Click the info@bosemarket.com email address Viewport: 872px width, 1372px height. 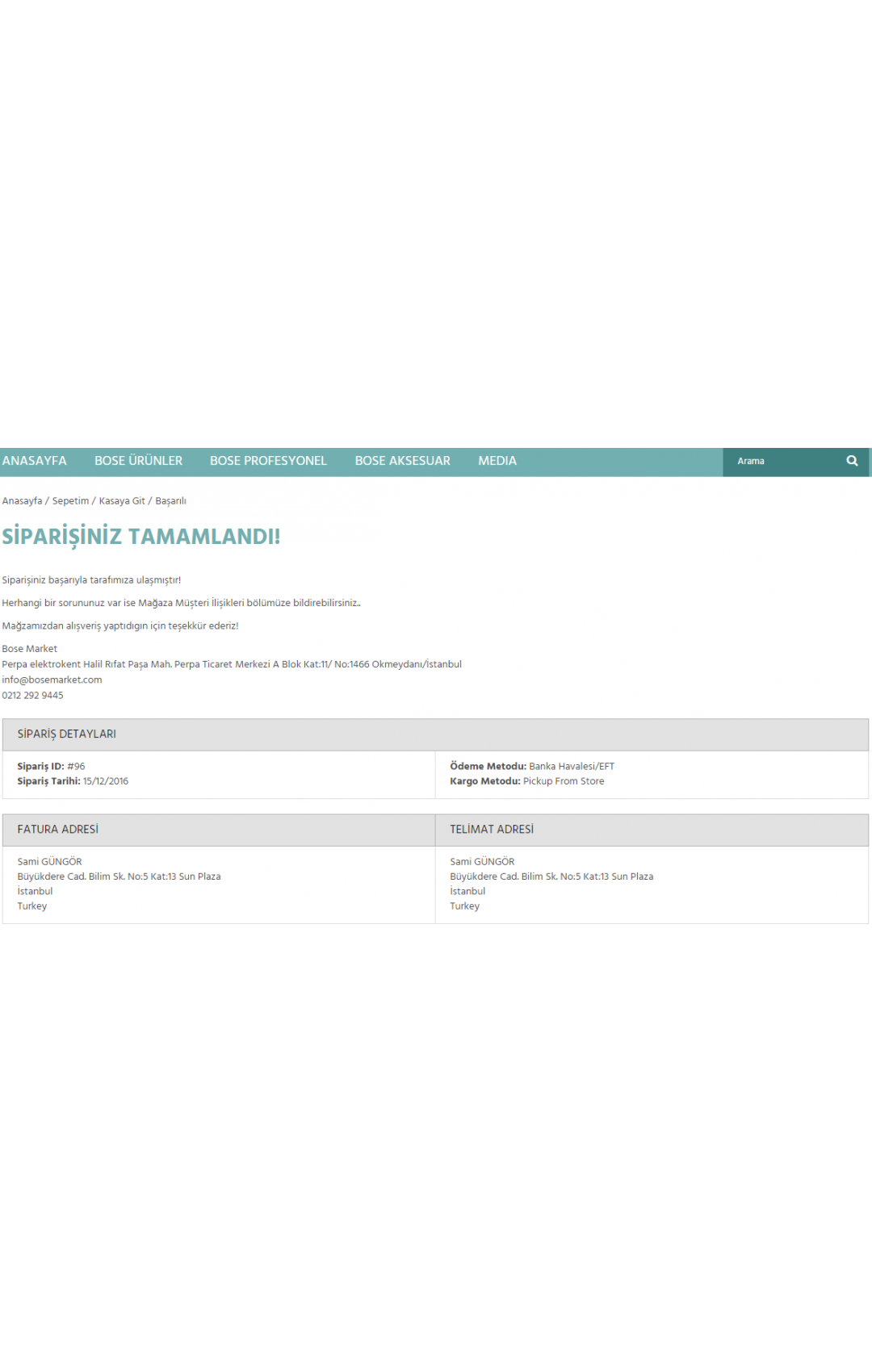point(52,680)
